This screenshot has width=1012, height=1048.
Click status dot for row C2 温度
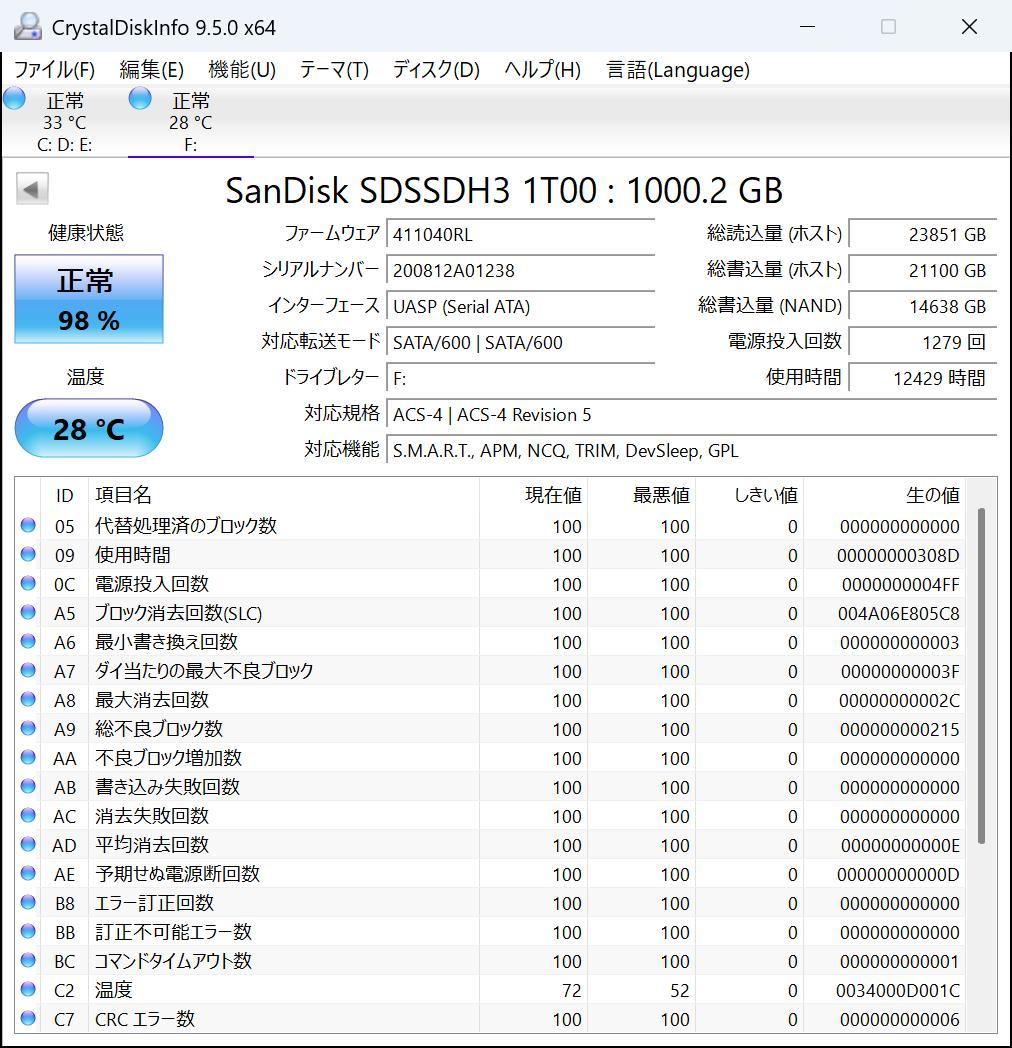[28, 989]
